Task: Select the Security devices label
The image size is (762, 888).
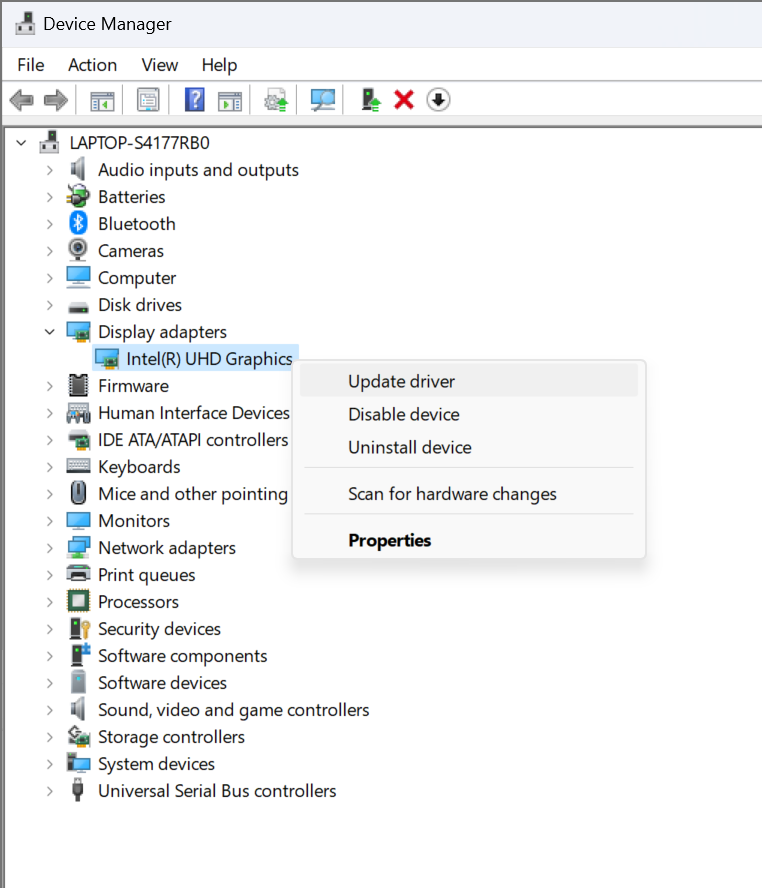Action: coord(159,629)
